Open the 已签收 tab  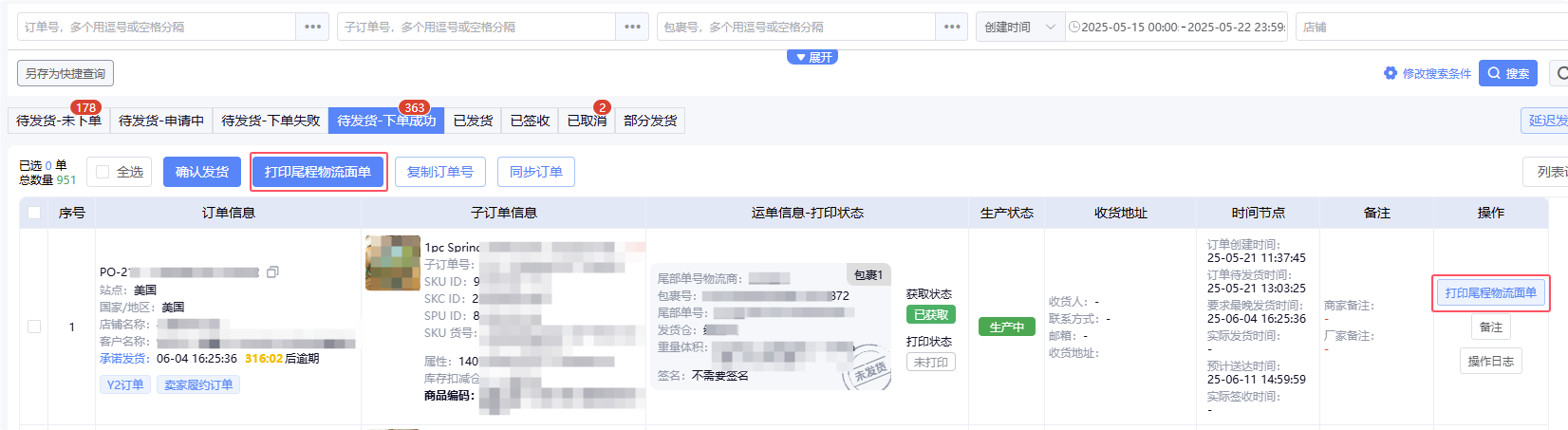coord(530,121)
